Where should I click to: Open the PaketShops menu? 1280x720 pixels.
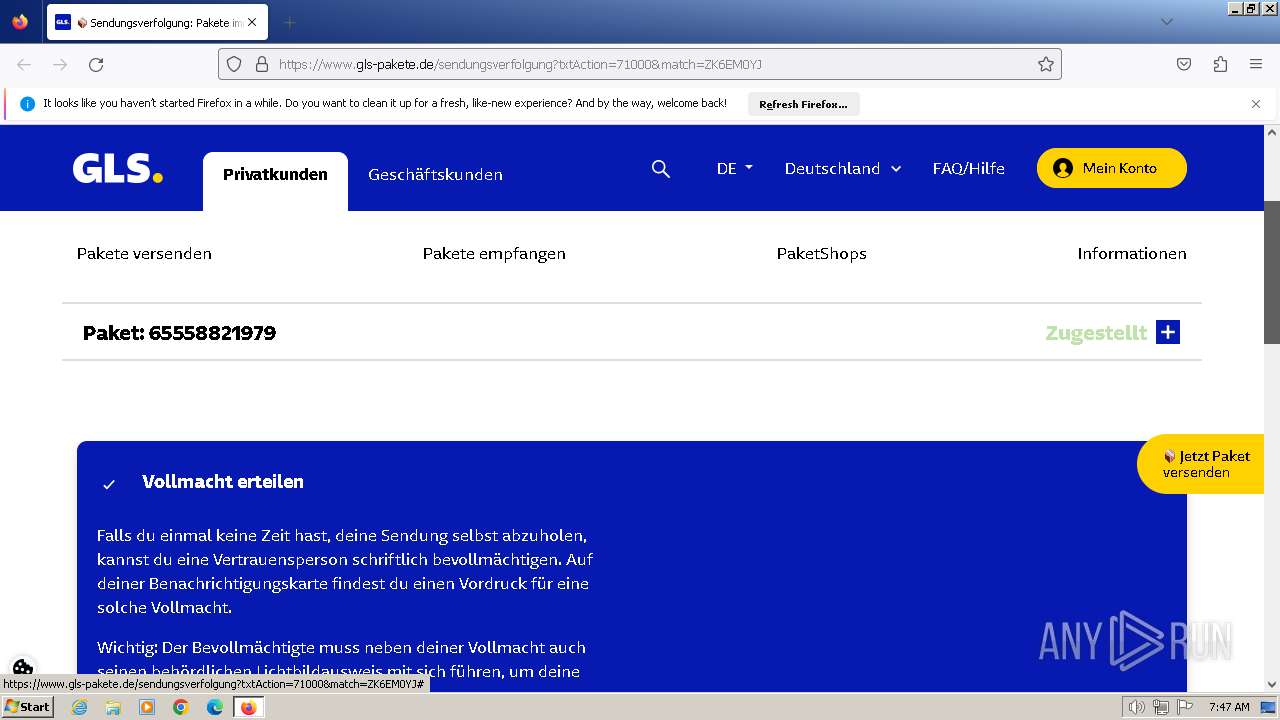pyautogui.click(x=821, y=253)
